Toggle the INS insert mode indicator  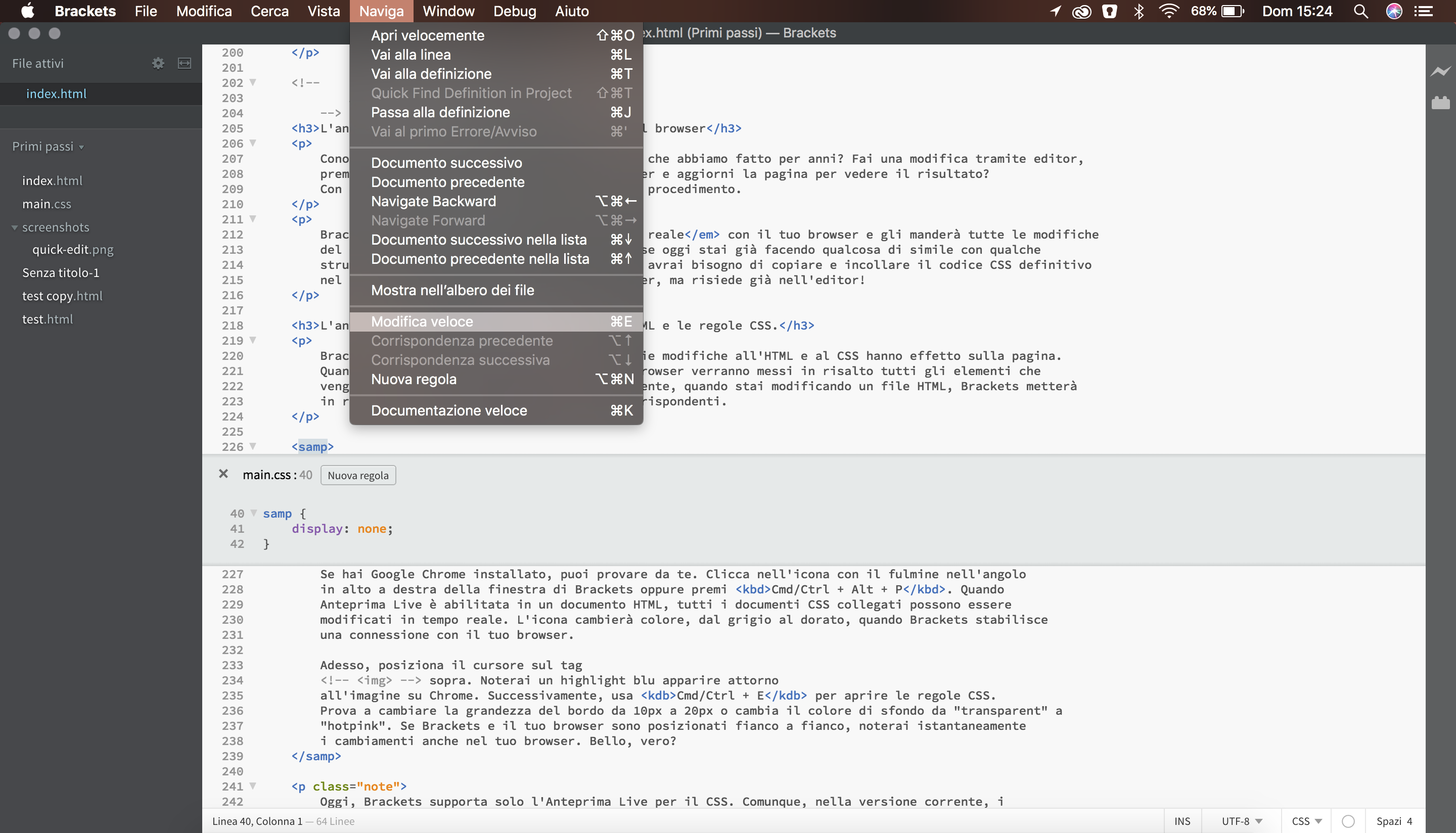coord(1182,821)
